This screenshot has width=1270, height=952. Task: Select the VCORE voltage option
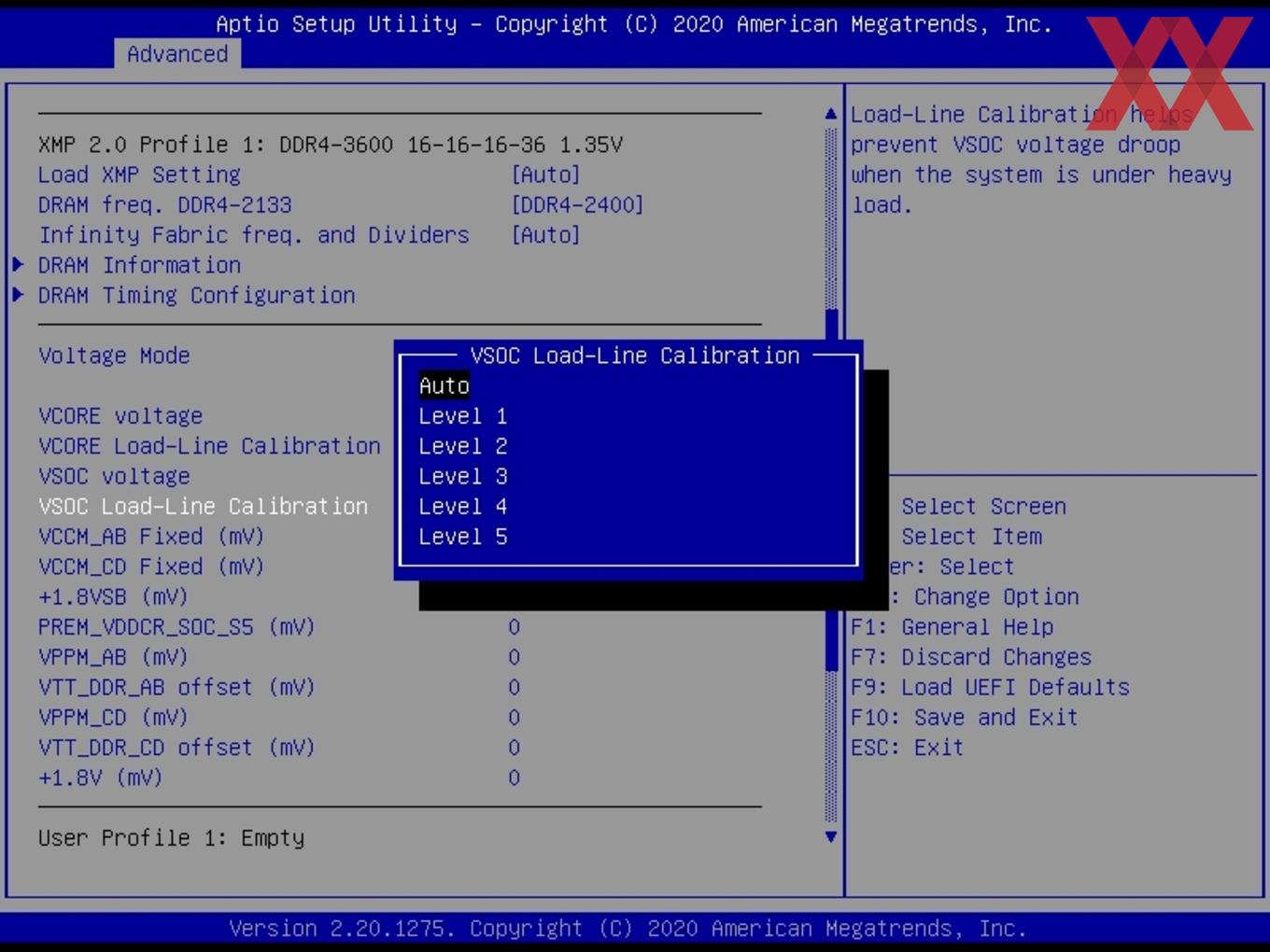[120, 416]
